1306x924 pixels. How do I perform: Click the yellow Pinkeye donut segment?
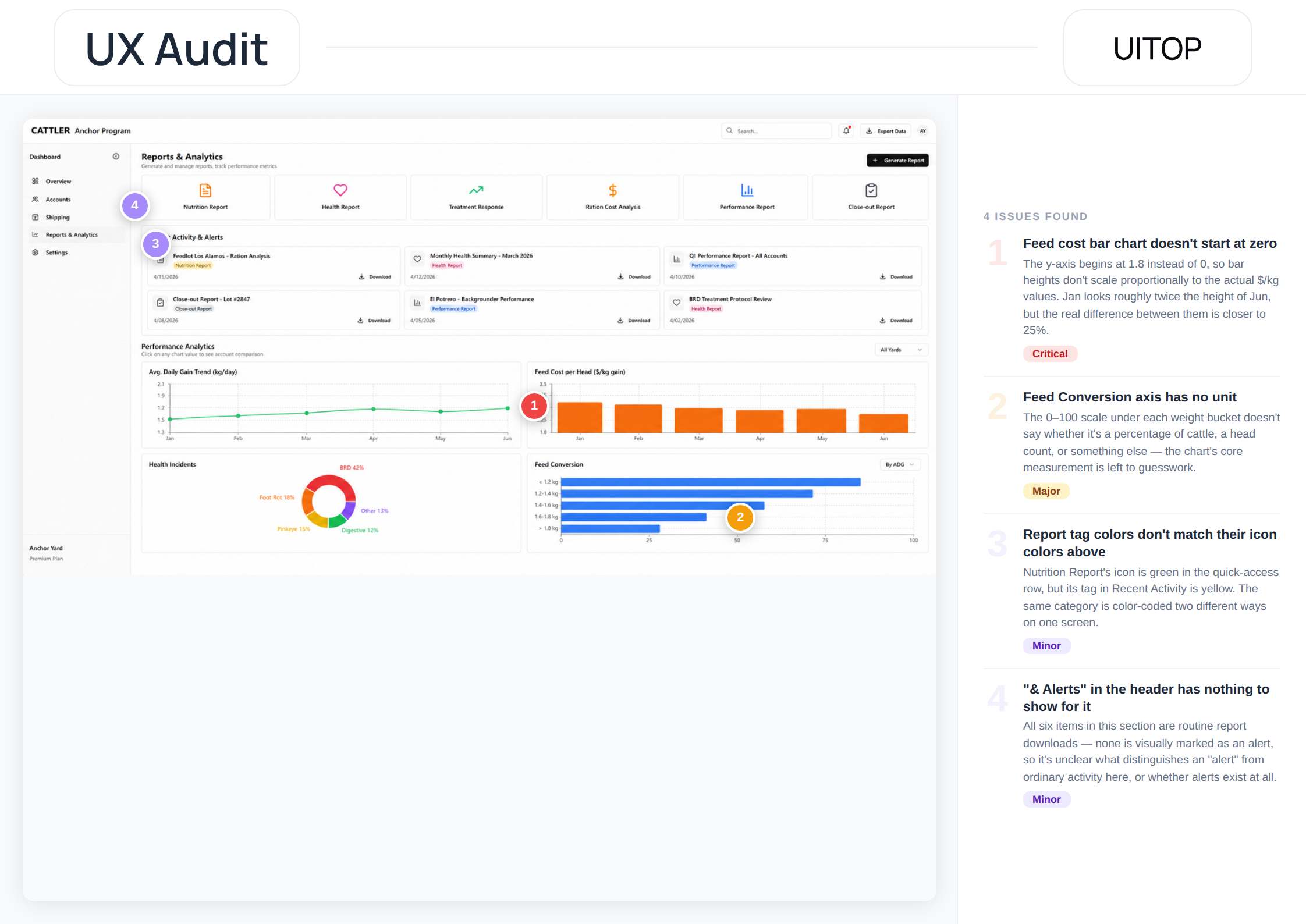(x=317, y=520)
